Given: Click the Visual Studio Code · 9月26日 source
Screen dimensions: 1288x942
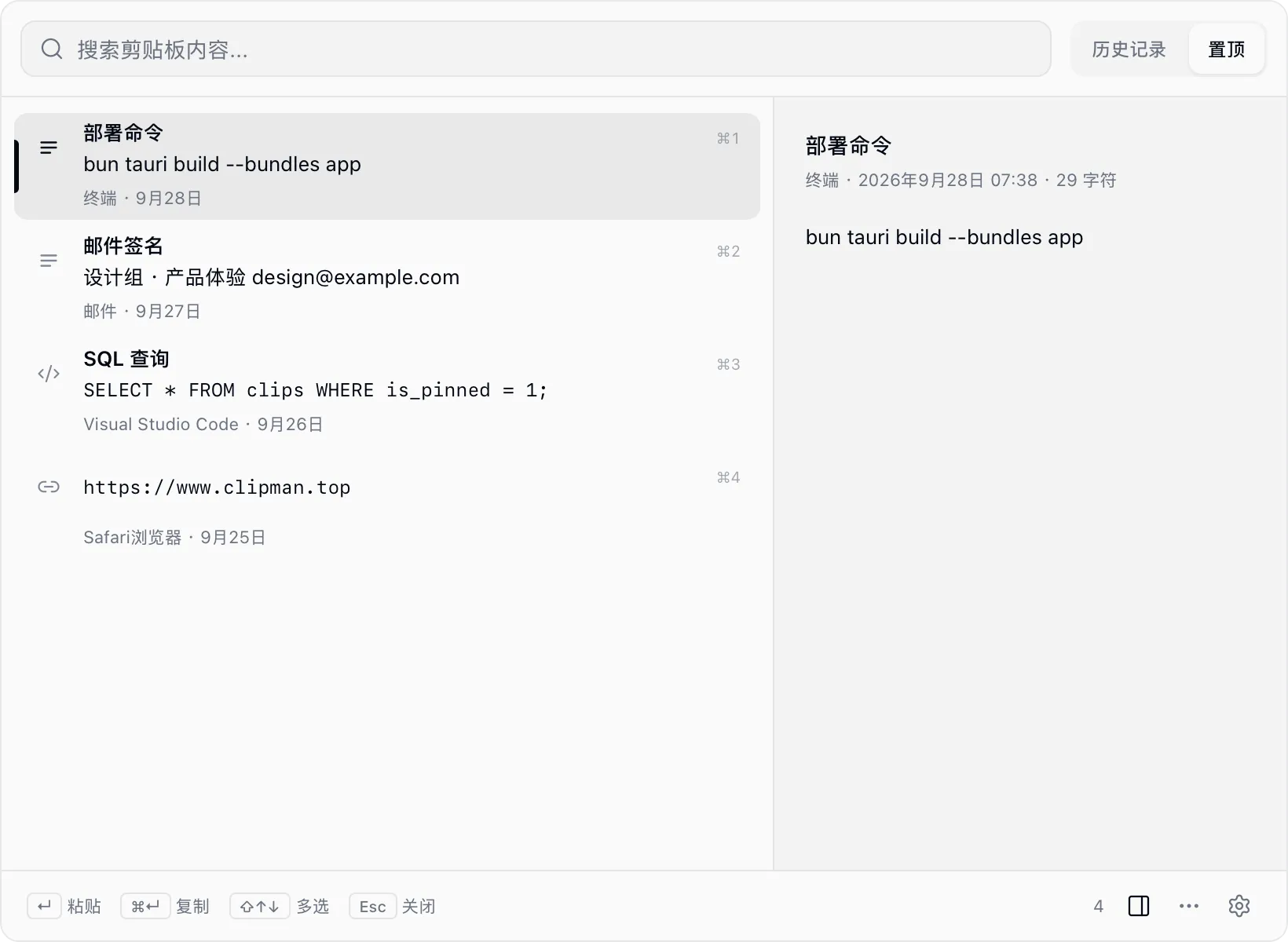Looking at the screenshot, I should click(x=203, y=425).
